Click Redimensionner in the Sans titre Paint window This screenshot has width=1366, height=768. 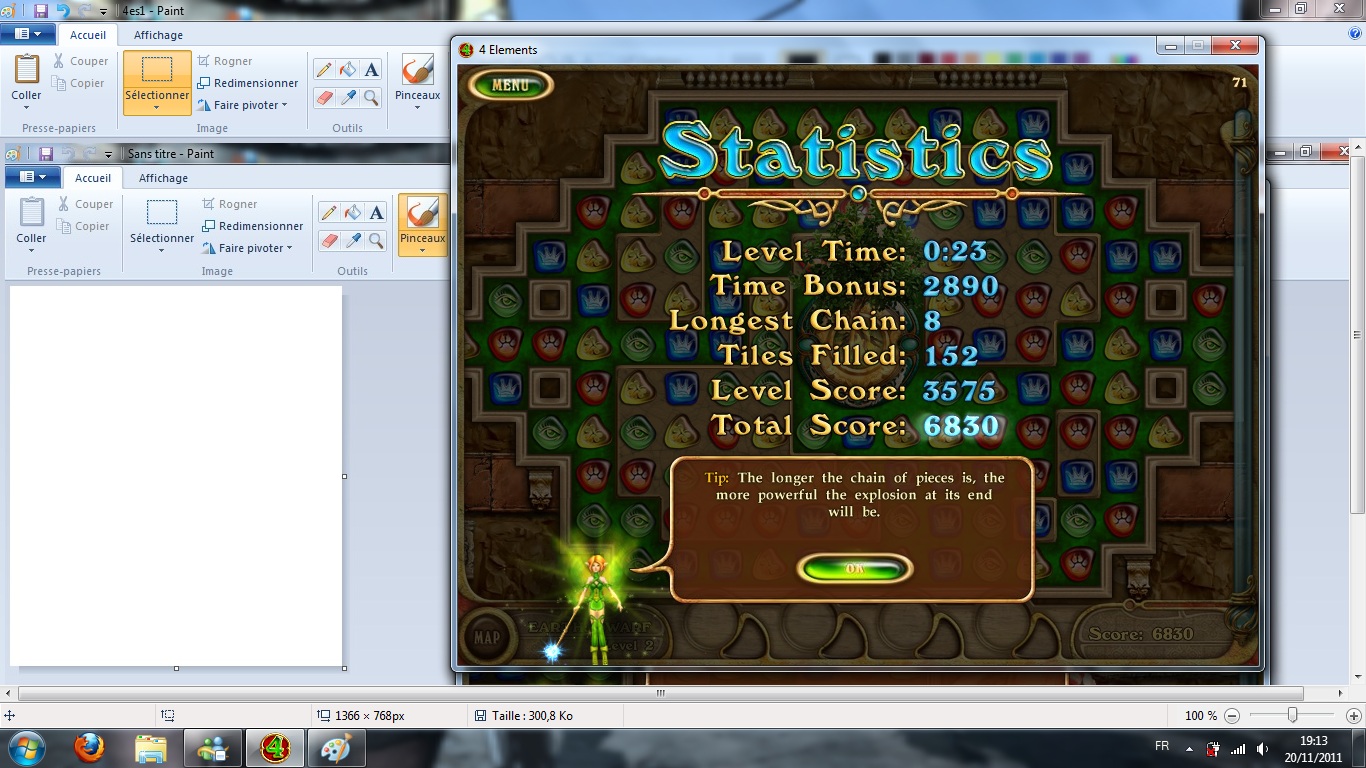[253, 226]
